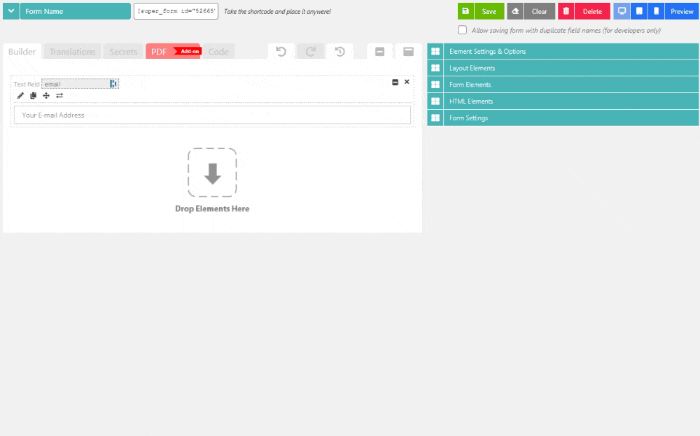Remove the email Text field element

pyautogui.click(x=407, y=82)
